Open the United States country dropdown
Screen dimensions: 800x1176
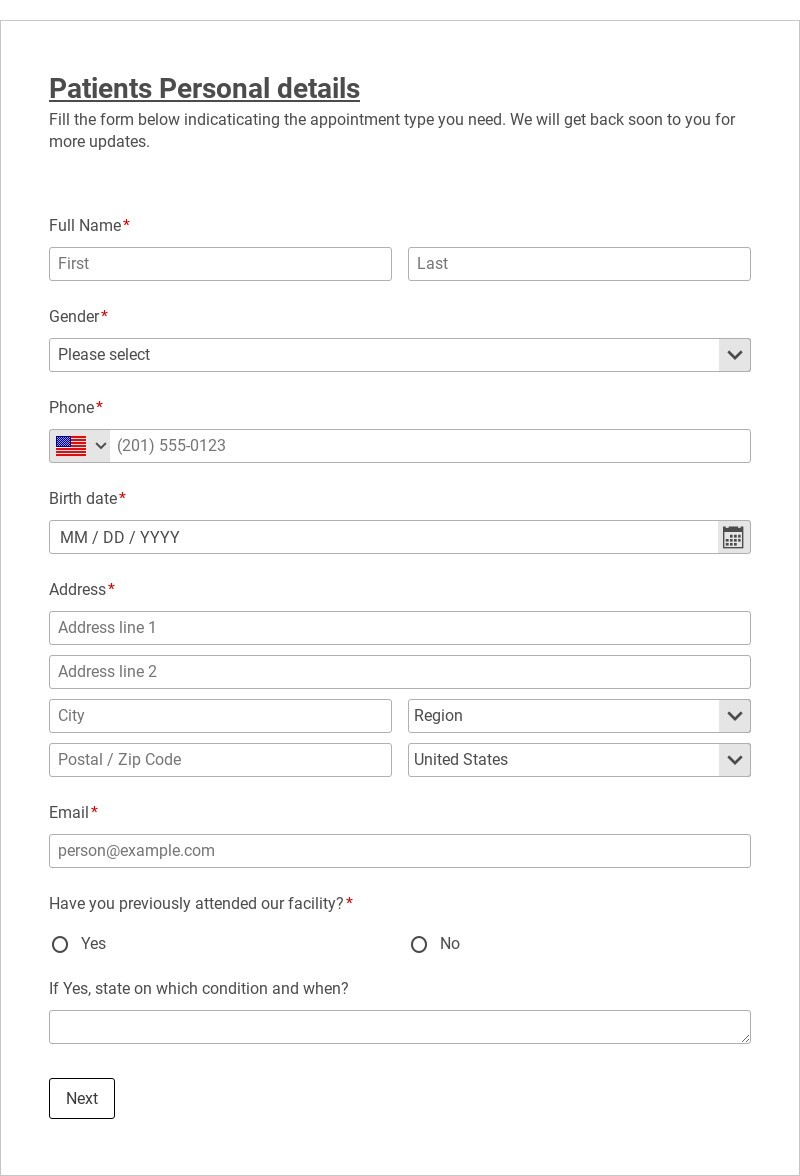579,760
